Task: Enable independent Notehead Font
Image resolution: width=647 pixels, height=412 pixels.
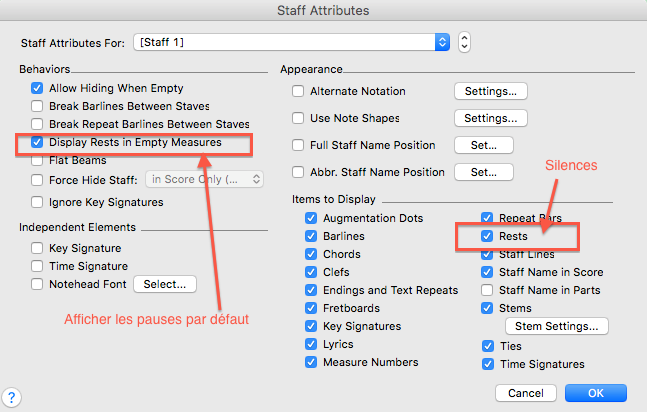Action: [37, 284]
